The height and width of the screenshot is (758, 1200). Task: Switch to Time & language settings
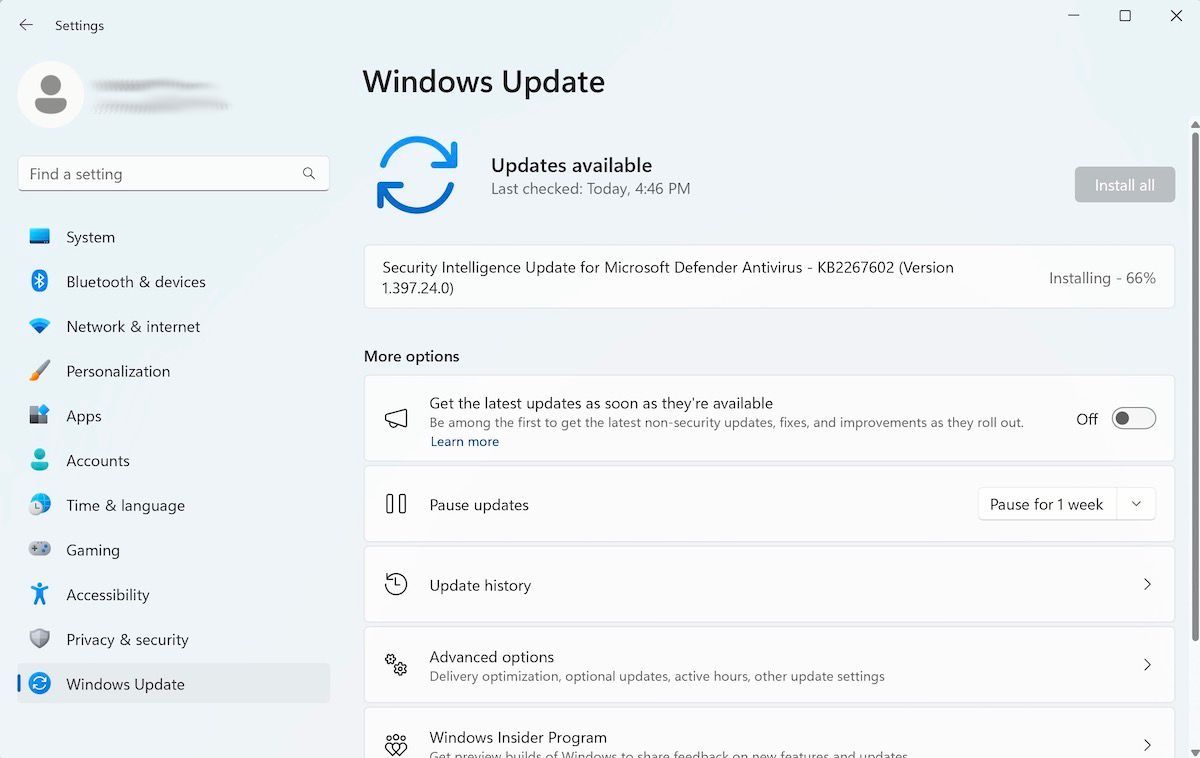tap(125, 505)
